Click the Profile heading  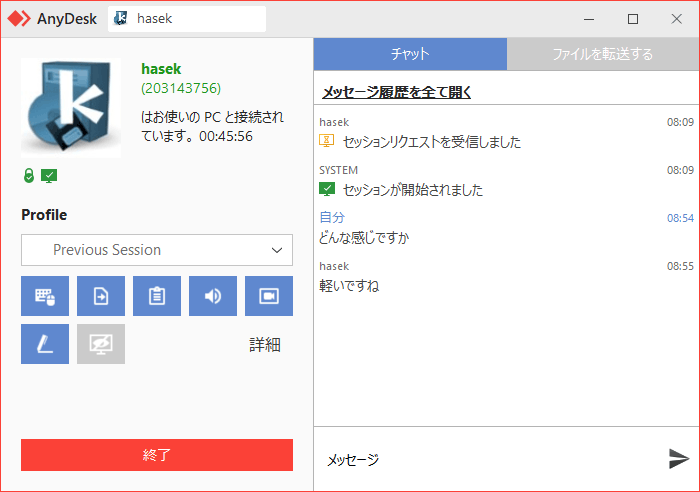click(x=44, y=215)
